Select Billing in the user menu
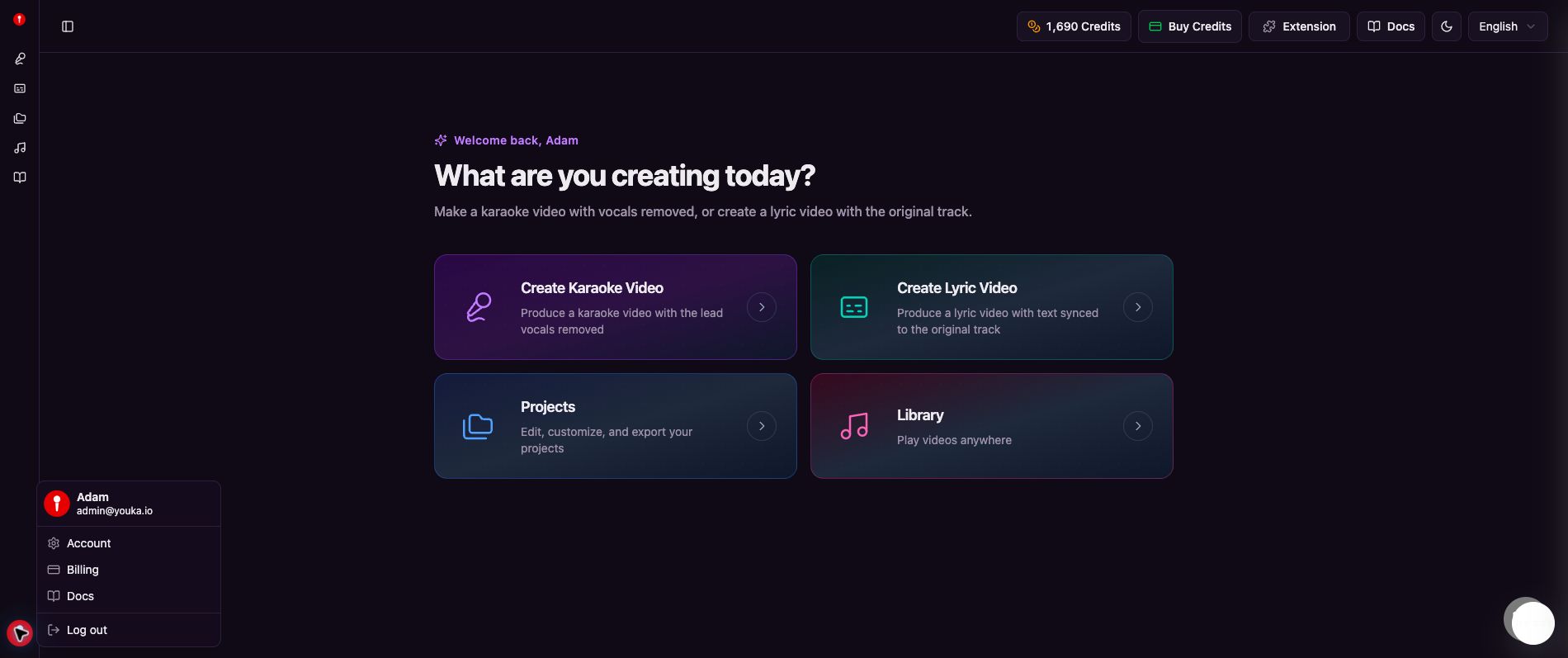Screen dimensions: 1568x658 [x=129, y=570]
